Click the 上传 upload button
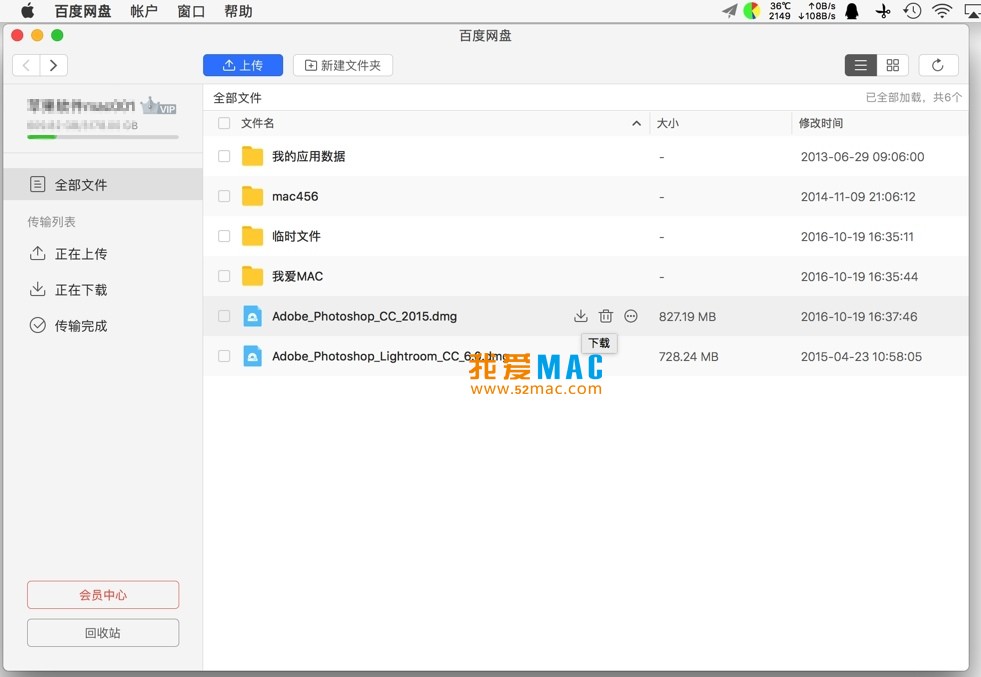The width and height of the screenshot is (981, 677). tap(243, 65)
